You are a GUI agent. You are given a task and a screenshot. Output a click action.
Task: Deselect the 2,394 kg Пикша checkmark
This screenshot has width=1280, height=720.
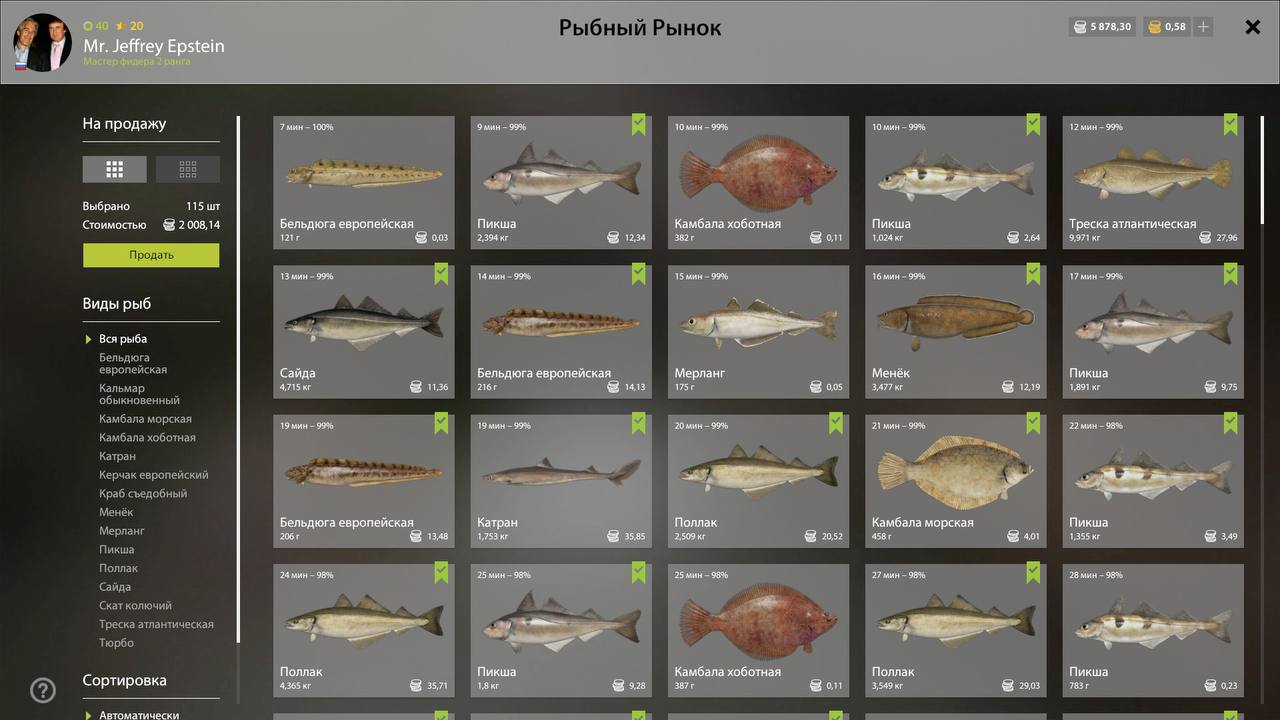coord(639,125)
